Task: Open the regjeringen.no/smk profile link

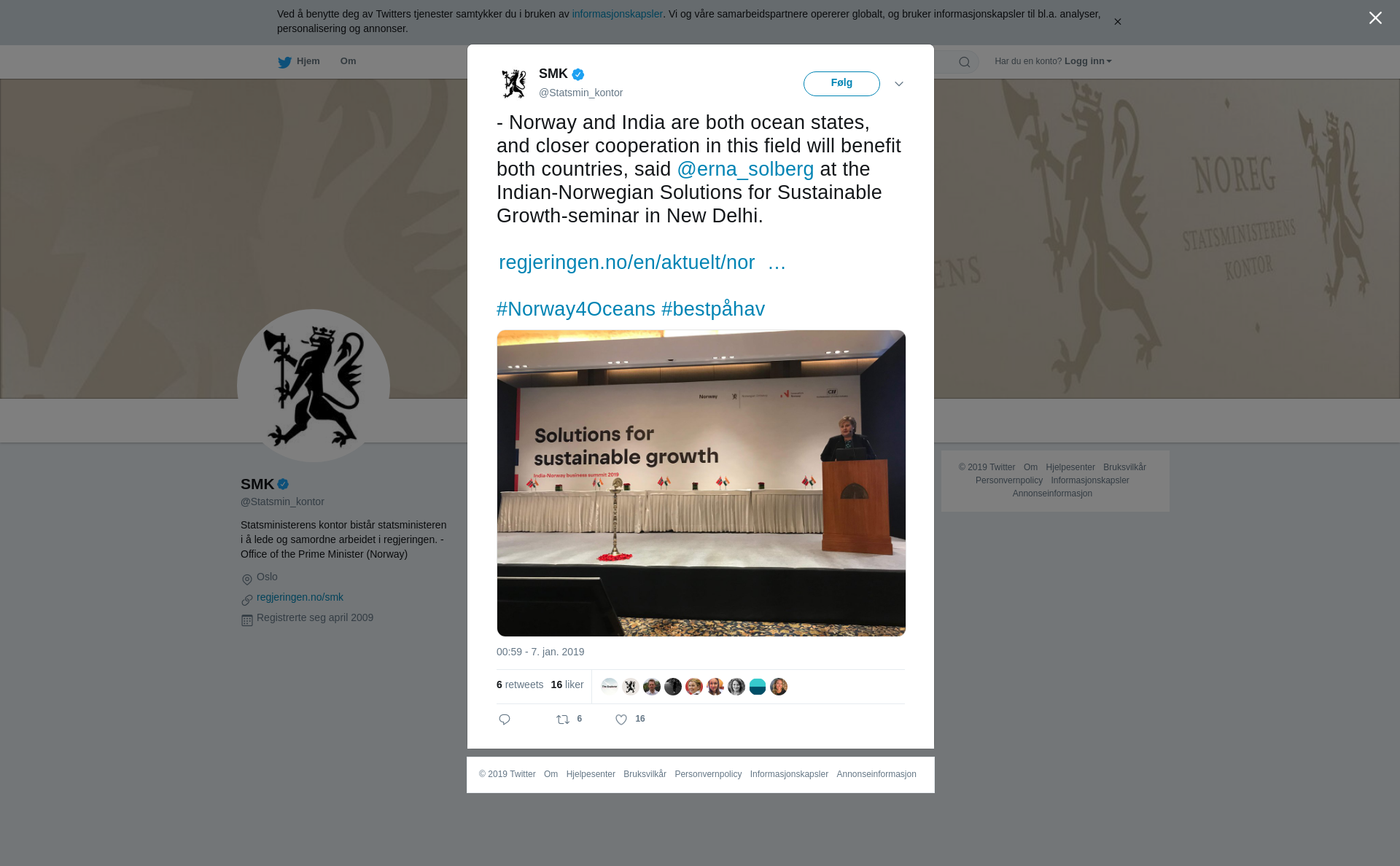Action: (300, 597)
